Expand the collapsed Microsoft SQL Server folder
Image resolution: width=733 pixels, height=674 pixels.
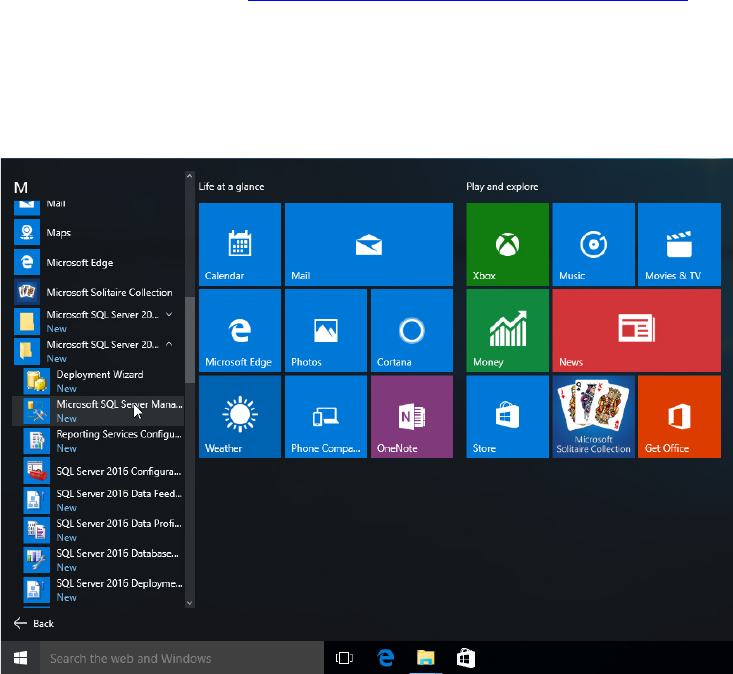pyautogui.click(x=98, y=320)
